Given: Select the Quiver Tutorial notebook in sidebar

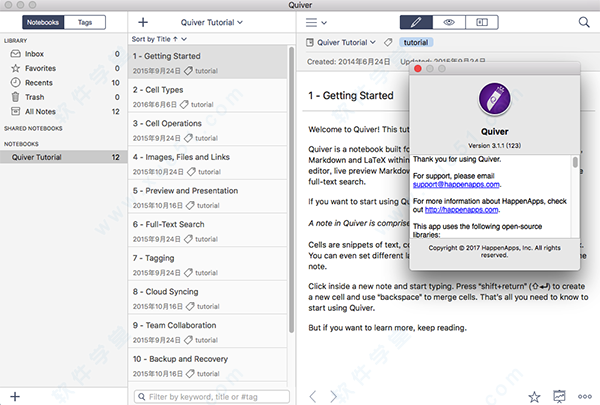Looking at the screenshot, I should point(64,157).
